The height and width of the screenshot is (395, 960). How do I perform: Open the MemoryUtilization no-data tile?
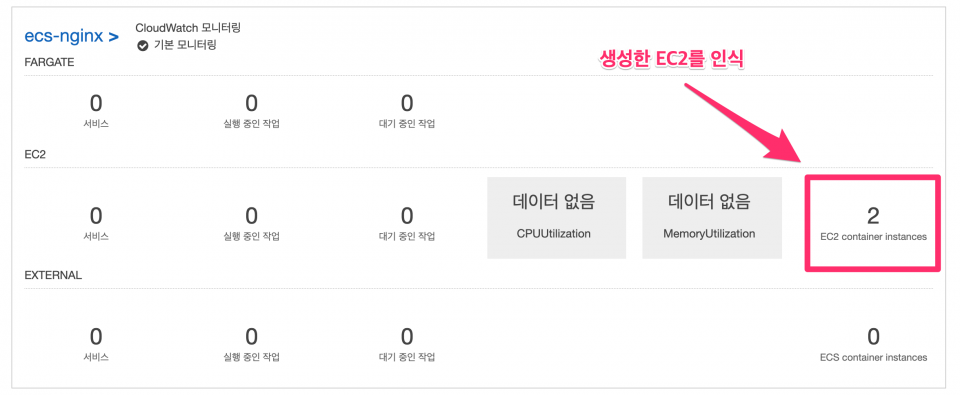click(x=712, y=218)
